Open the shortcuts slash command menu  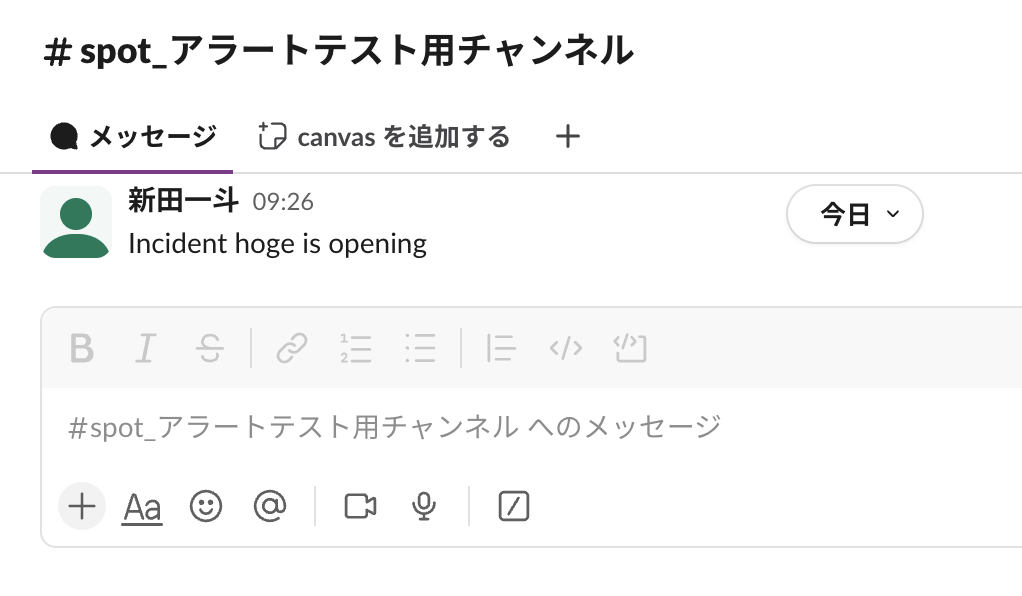click(512, 507)
